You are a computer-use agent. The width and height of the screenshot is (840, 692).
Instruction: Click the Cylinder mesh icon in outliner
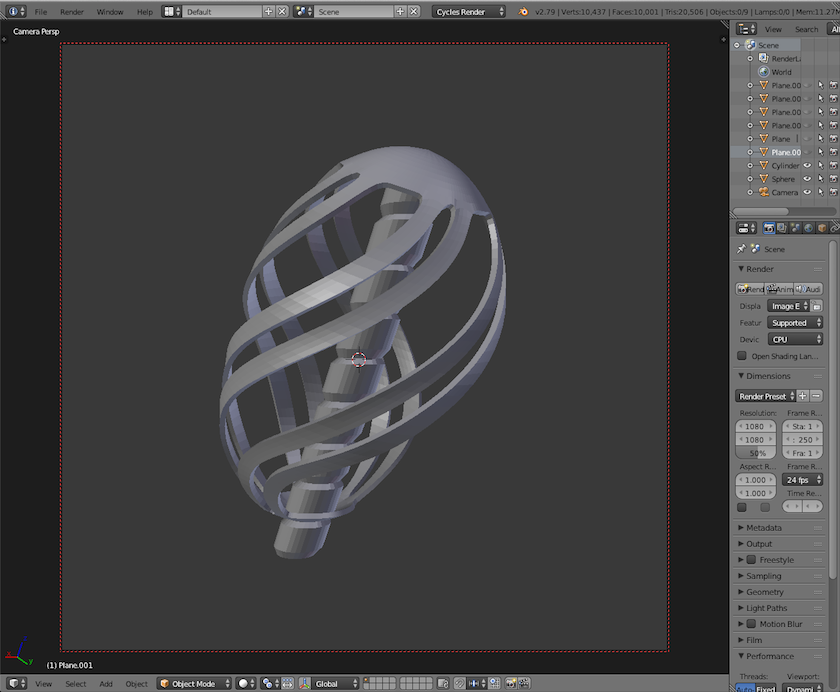click(x=763, y=166)
